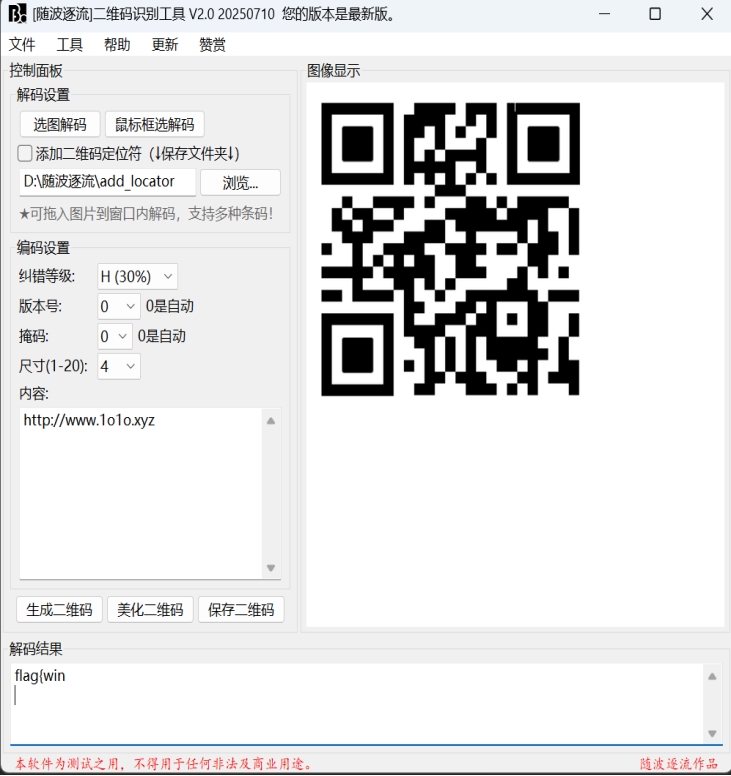Open the 纠错等级 H (30%) dropdown
Screen dimensions: 731x776
click(x=137, y=276)
